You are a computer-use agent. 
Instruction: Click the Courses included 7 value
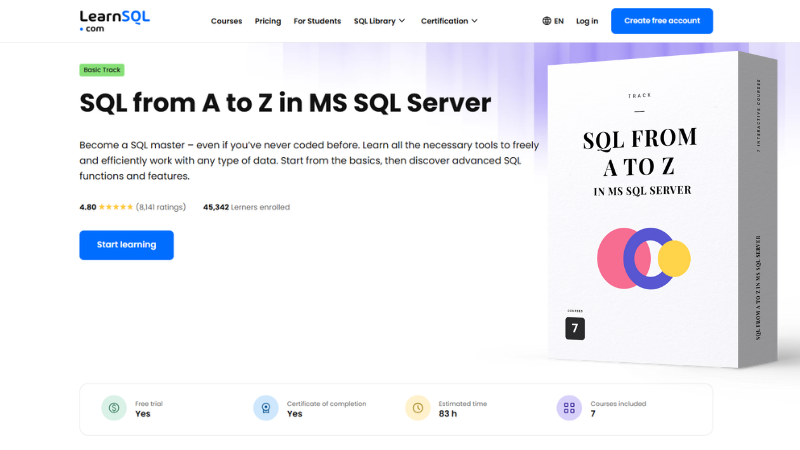click(593, 414)
